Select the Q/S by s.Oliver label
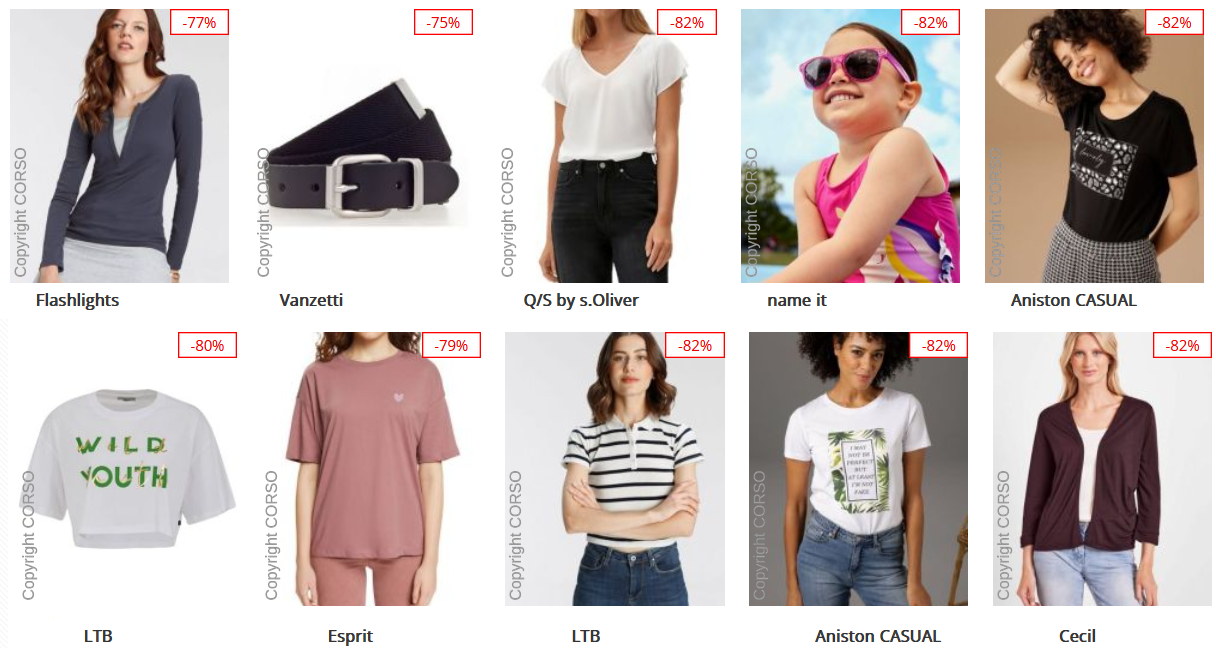1216x648 pixels. 581,300
